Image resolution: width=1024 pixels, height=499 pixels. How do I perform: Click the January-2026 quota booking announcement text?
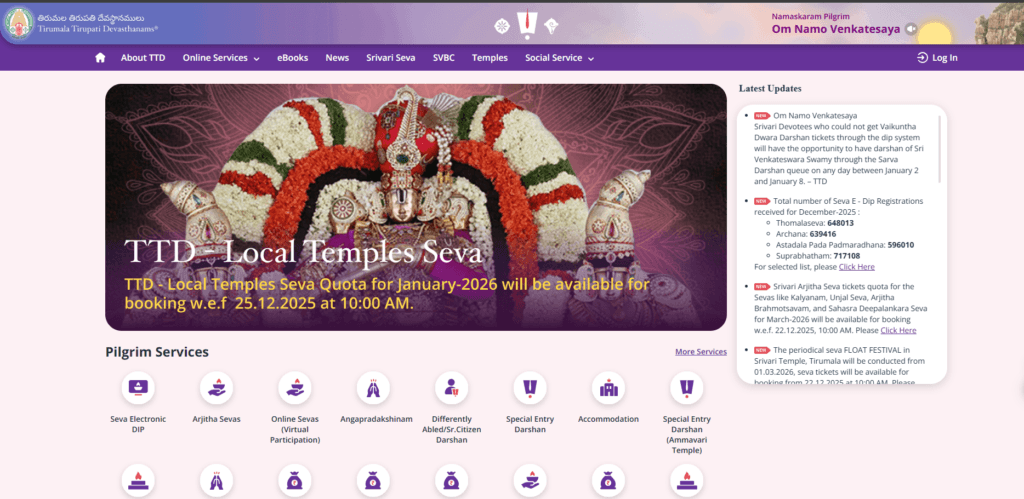tap(387, 294)
